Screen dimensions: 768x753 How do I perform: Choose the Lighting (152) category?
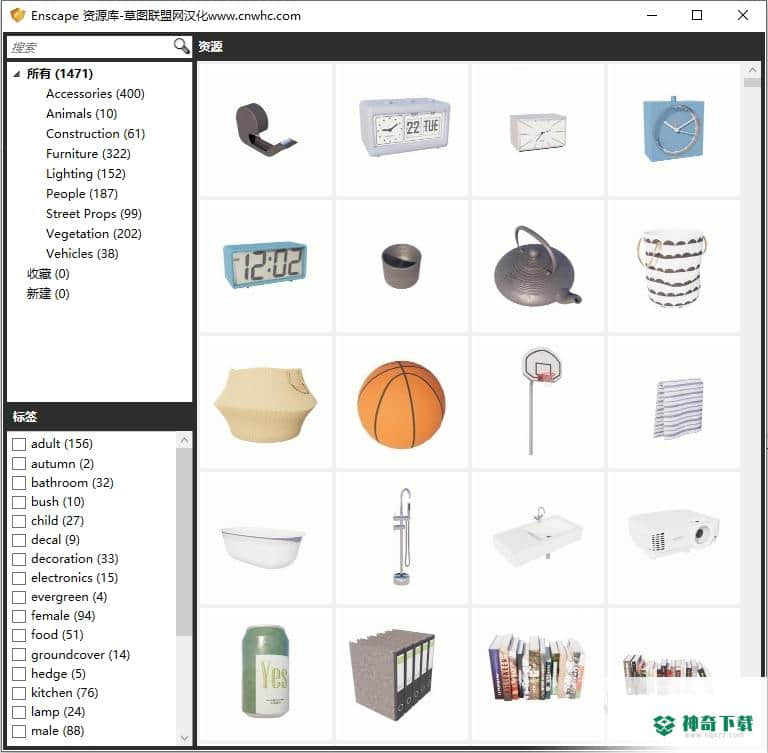(x=86, y=174)
